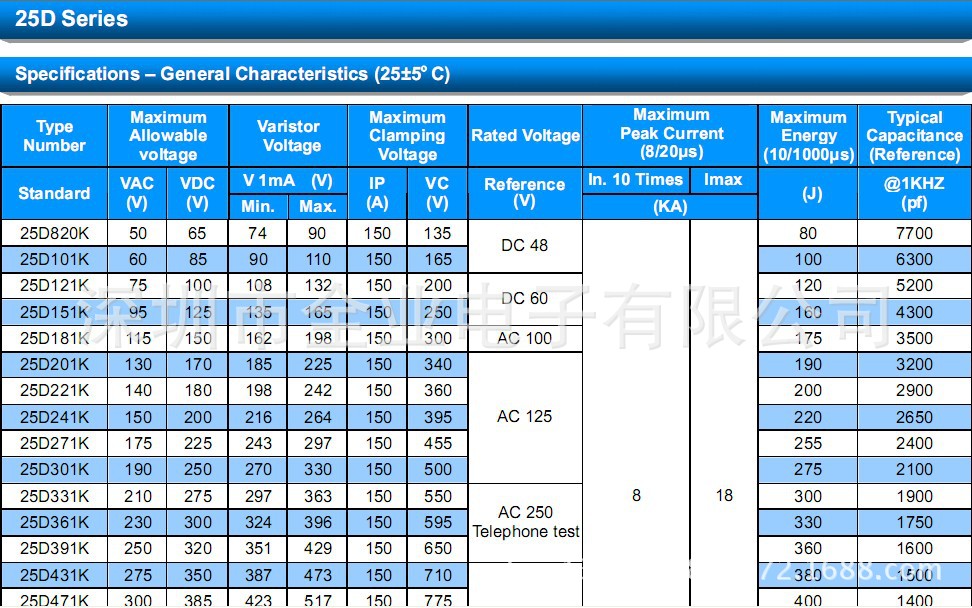Click the Rated Voltage column header
Viewport: 972px width, 608px height.
click(525, 136)
